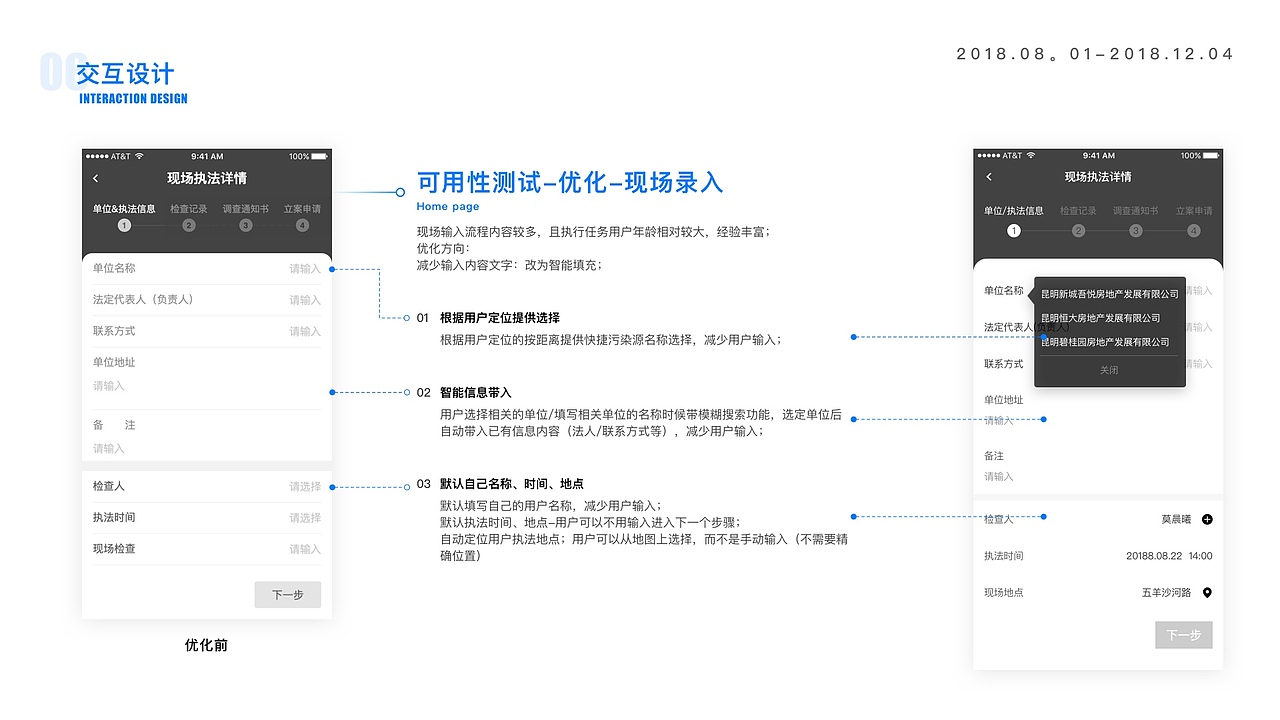1280x720 pixels.
Task: Open the 检查人 selection field labeled 请选择
Action: point(303,486)
